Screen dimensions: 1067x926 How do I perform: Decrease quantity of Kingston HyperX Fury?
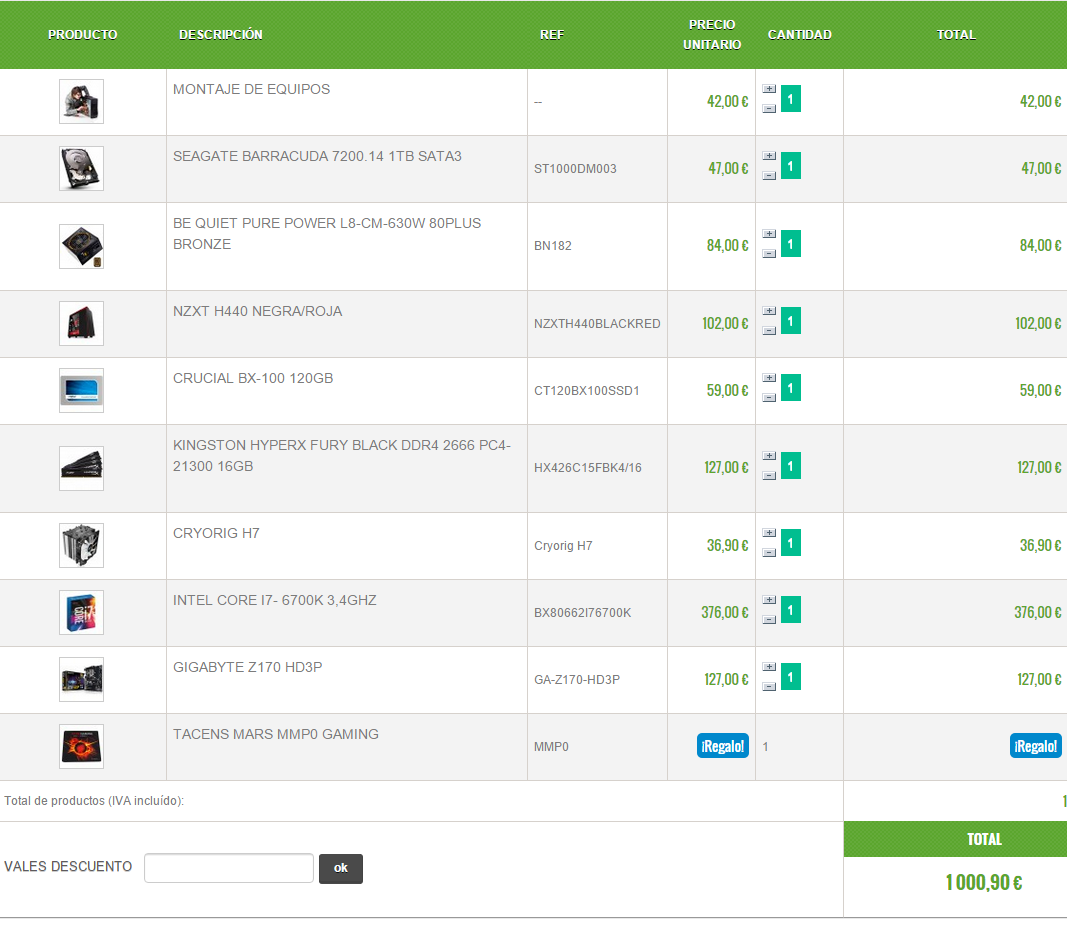coord(769,476)
